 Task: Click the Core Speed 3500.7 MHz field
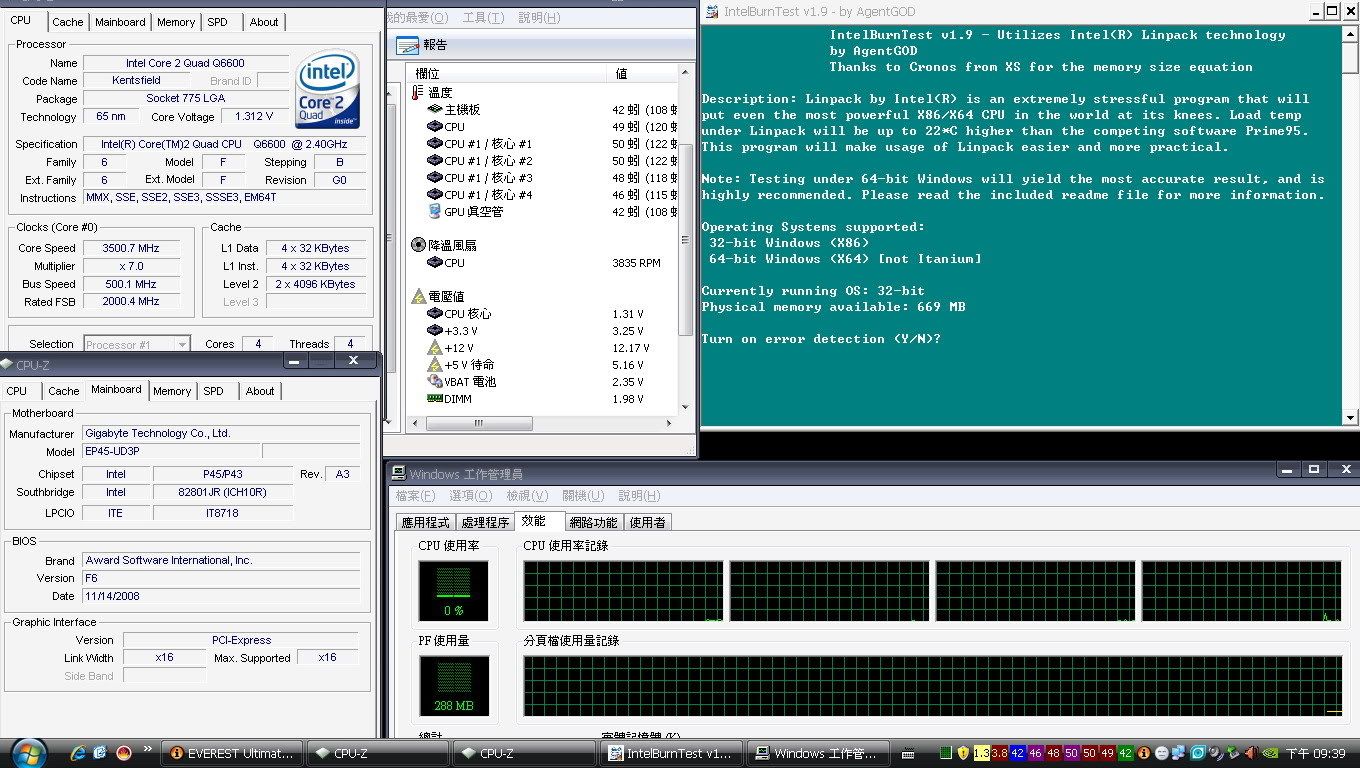(131, 248)
